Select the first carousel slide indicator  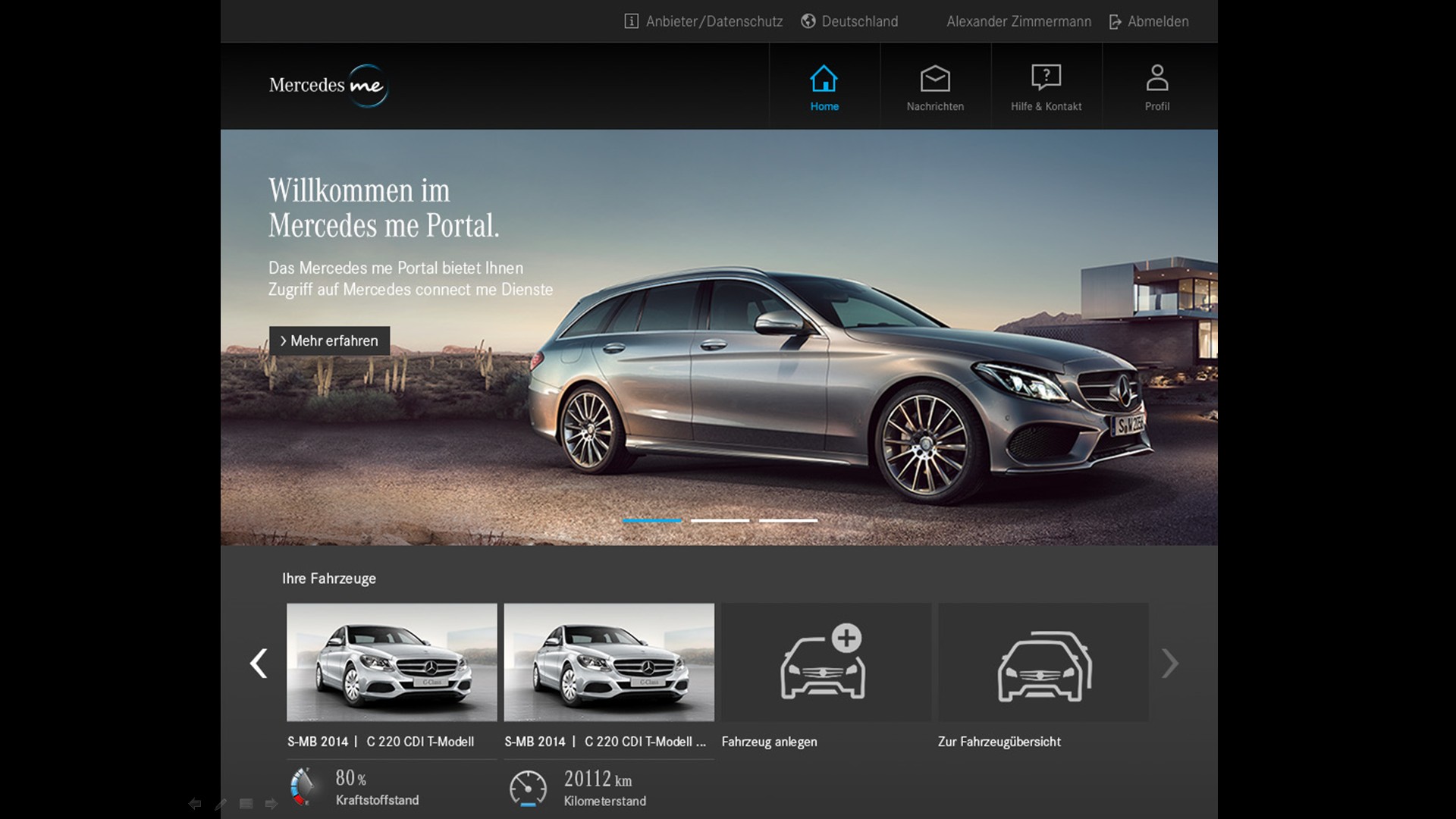click(651, 520)
